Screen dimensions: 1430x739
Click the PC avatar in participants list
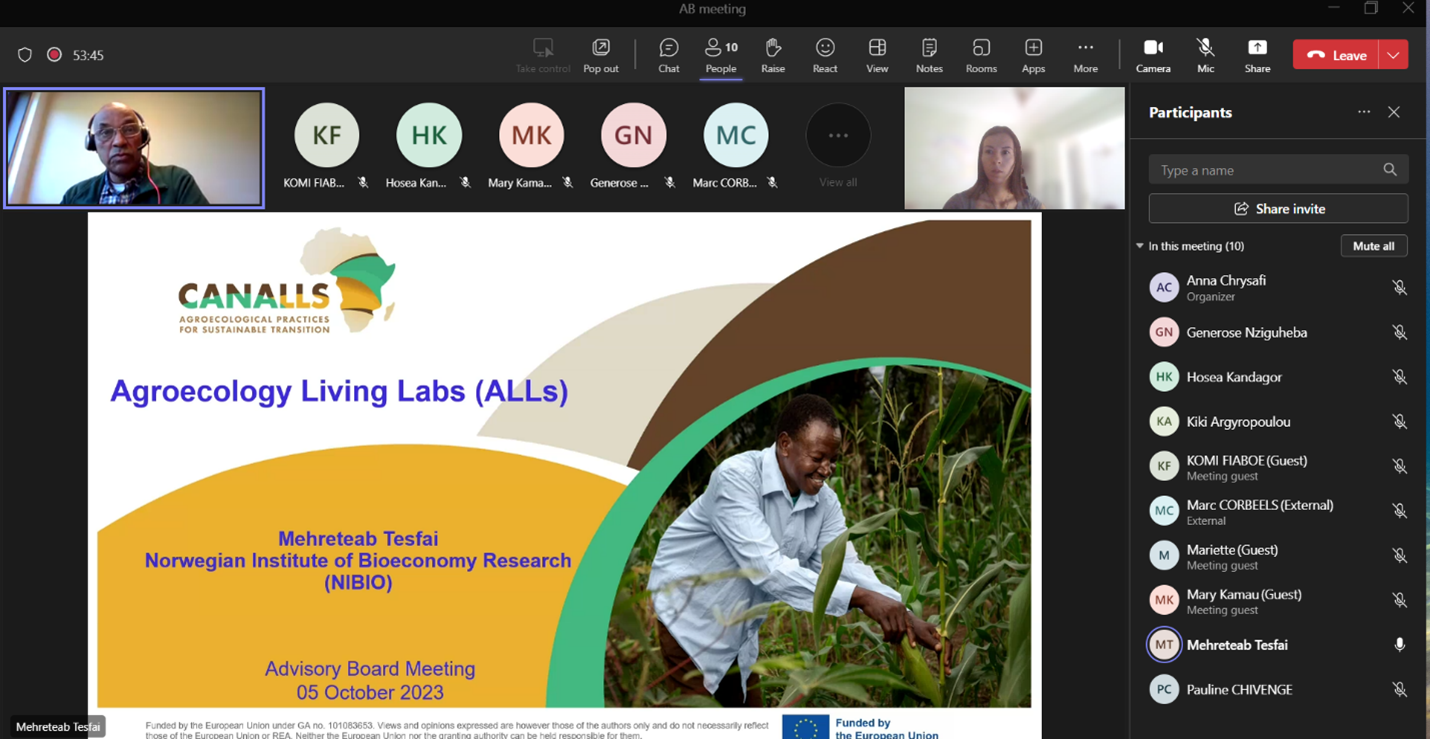[1164, 690]
